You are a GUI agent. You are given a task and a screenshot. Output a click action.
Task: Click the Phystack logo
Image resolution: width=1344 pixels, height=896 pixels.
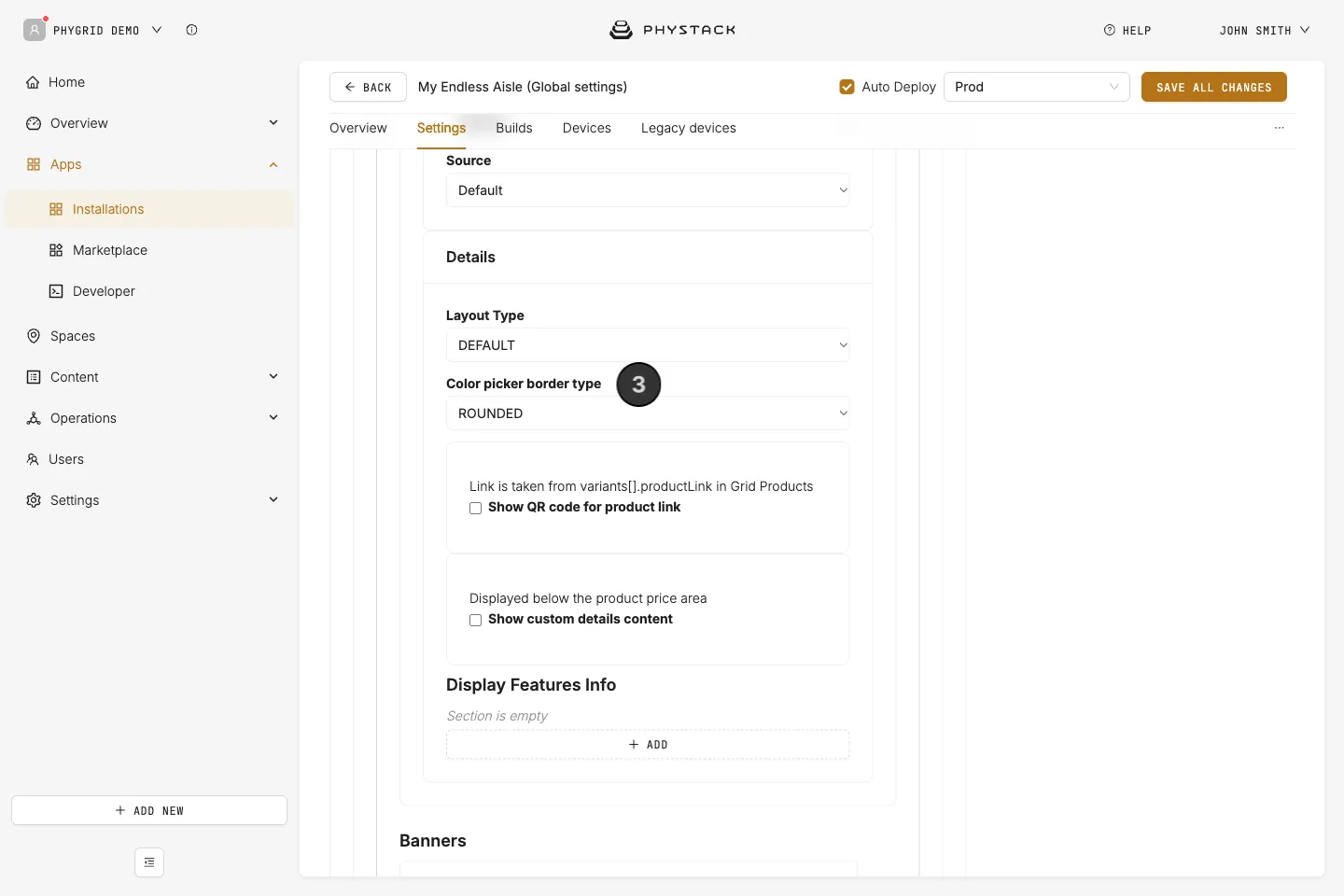[672, 30]
